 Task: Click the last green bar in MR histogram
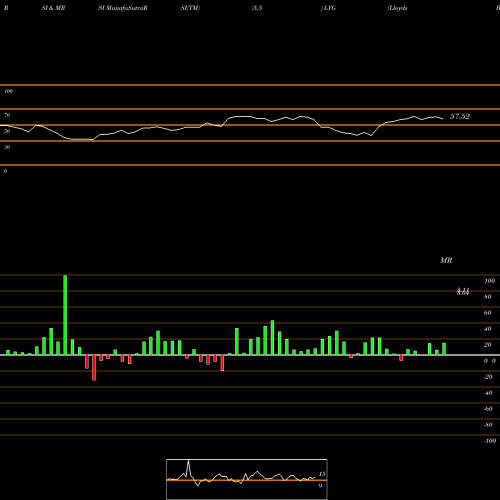point(444,349)
